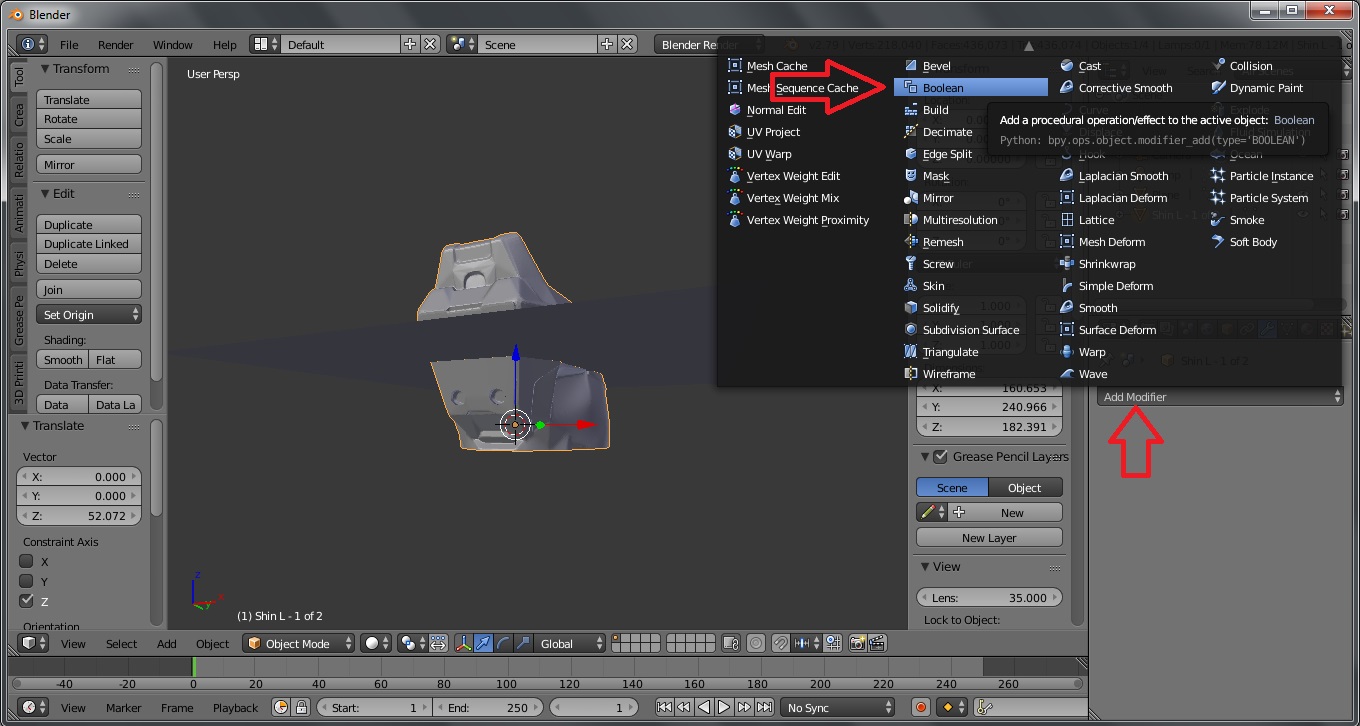Choose the Boolean modifier from the list
The height and width of the screenshot is (726, 1360).
[971, 88]
